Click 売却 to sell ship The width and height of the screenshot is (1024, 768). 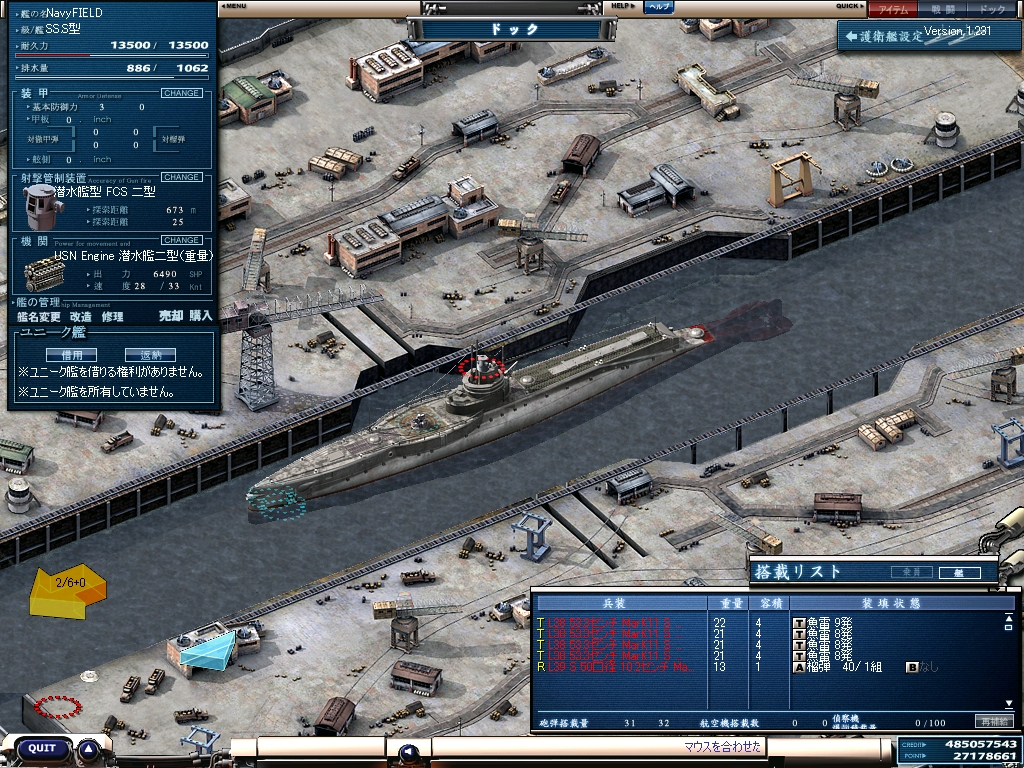point(170,315)
